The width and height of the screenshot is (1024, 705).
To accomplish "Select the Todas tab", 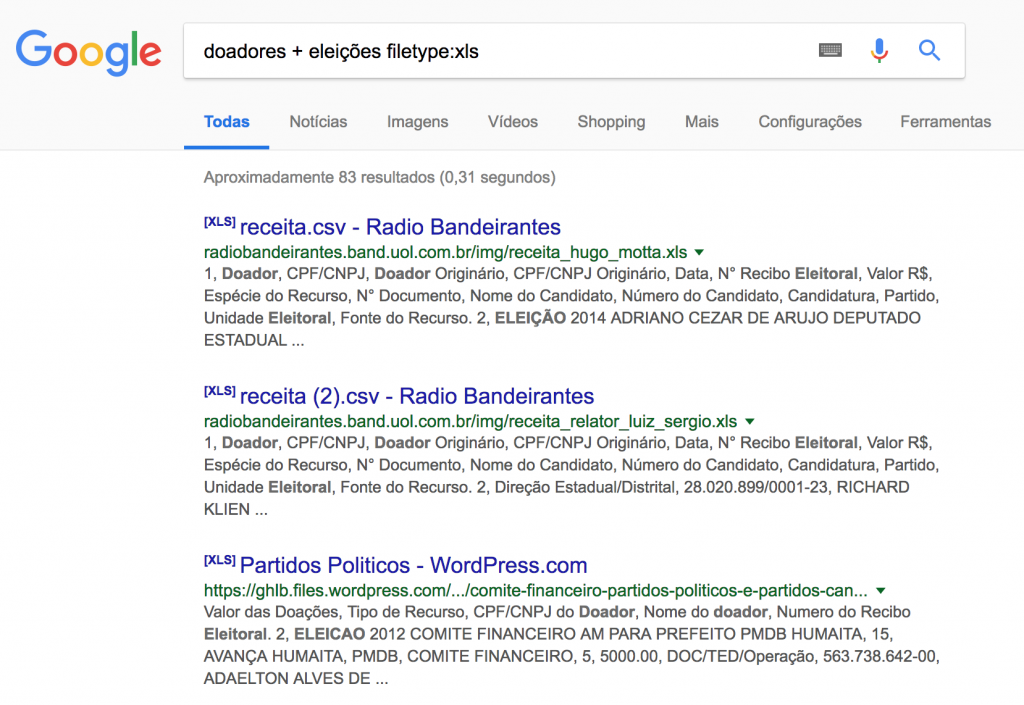I will pos(227,122).
